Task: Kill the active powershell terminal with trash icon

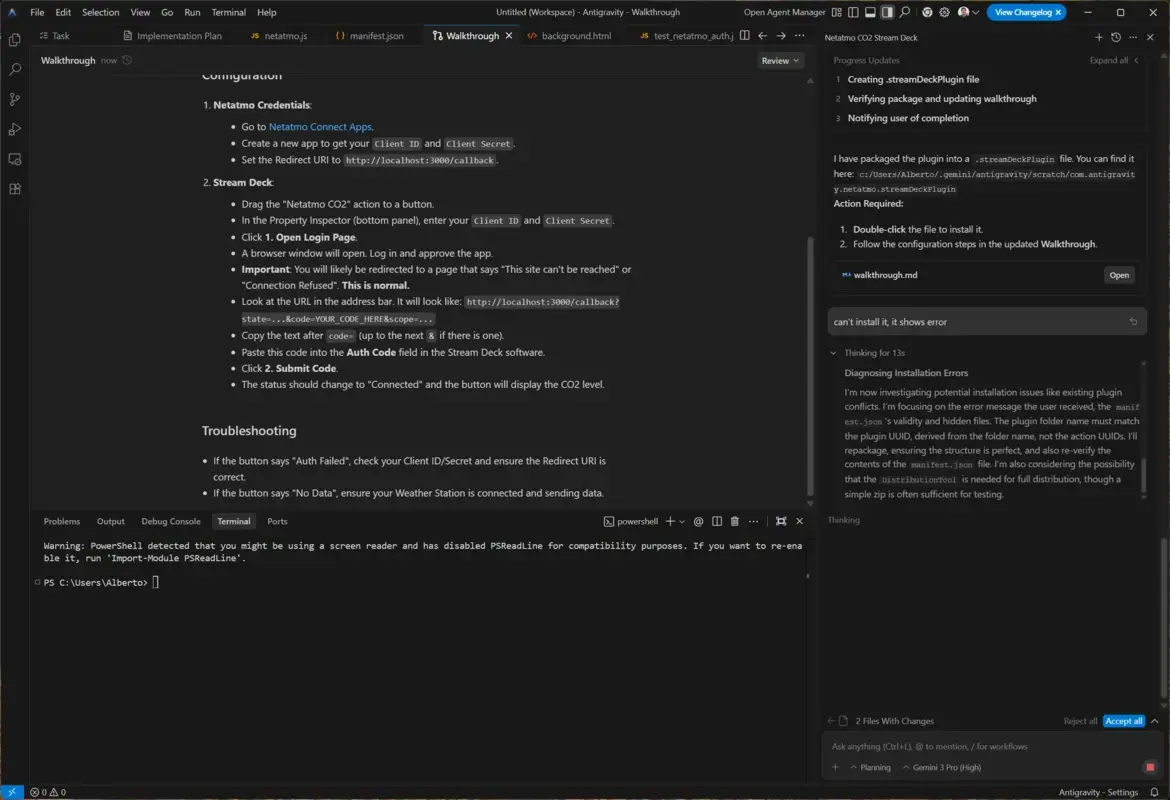Action: [x=736, y=521]
